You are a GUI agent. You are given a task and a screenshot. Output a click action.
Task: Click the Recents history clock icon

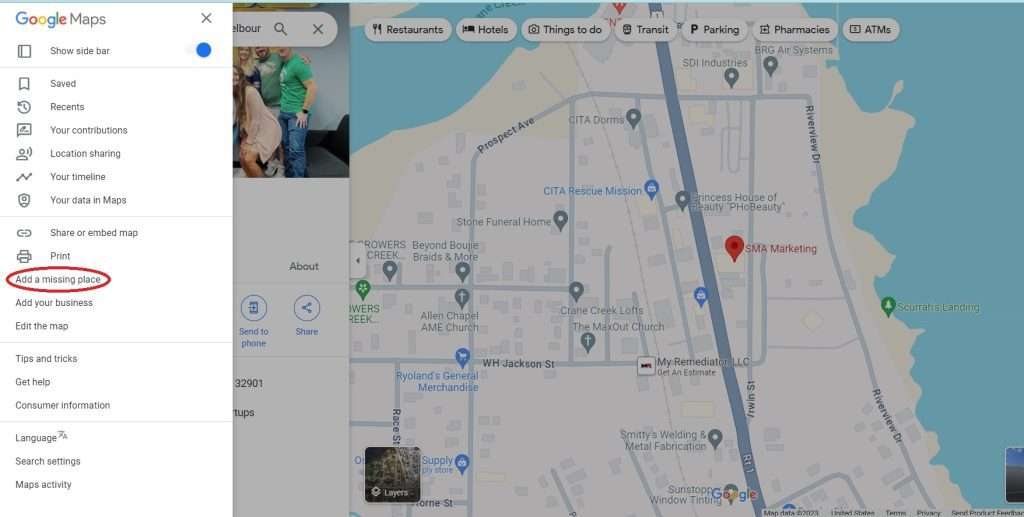(24, 107)
